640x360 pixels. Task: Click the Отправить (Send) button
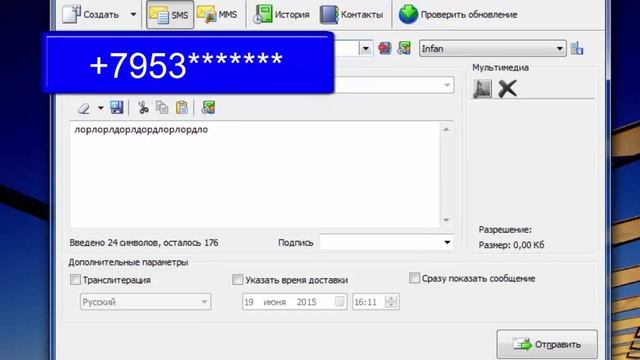tap(547, 345)
